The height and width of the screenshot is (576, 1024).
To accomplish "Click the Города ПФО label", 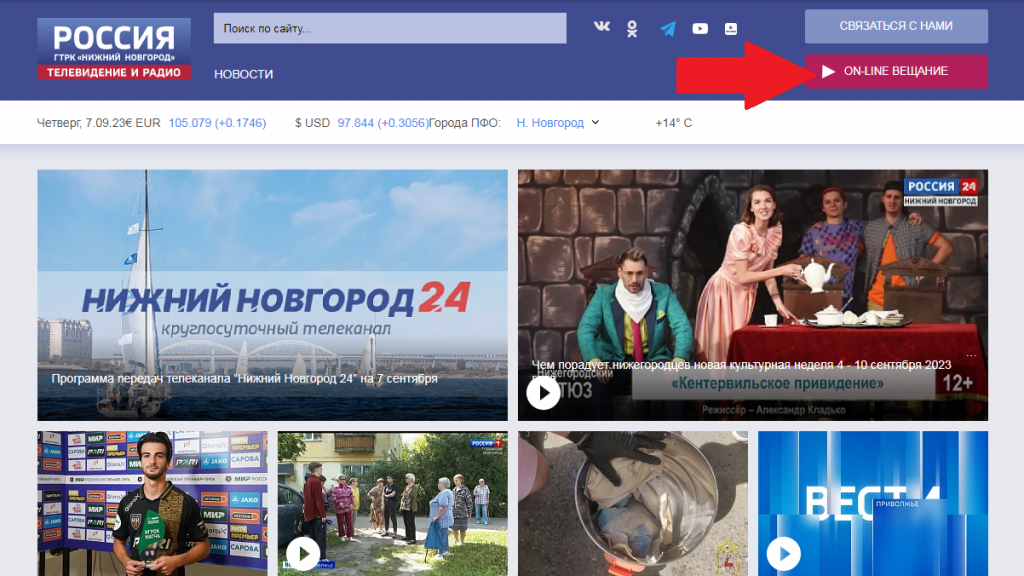I will (465, 123).
